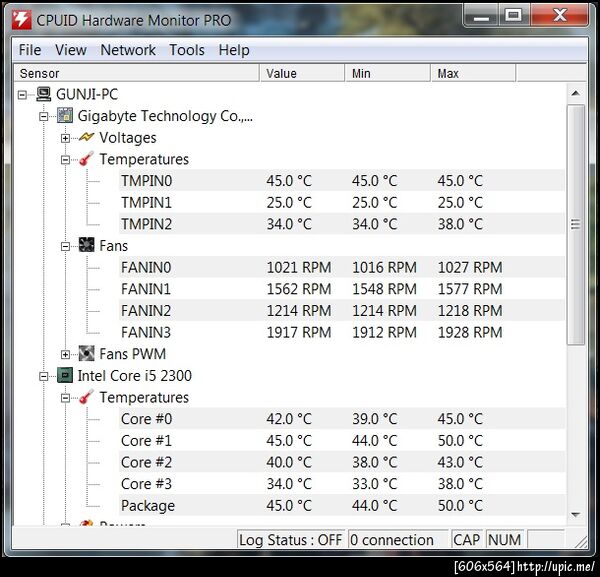This screenshot has width=600, height=577.
Task: Close the CPUID Hardware Monitor window
Action: [x=559, y=16]
